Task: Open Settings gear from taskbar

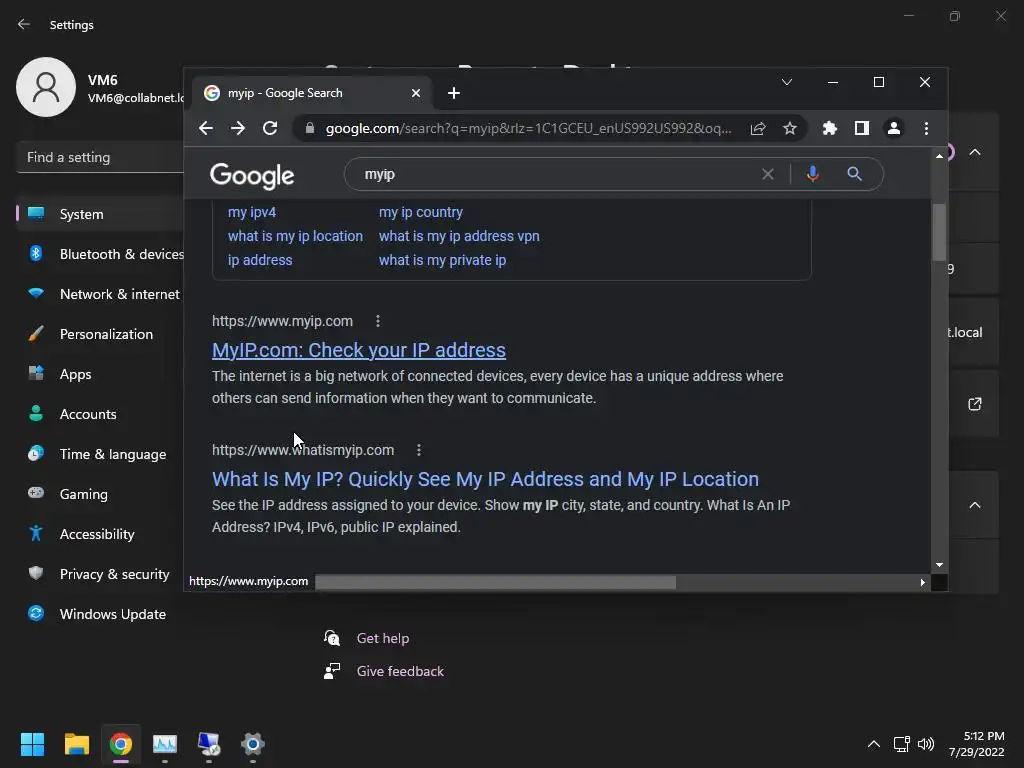Action: tap(253, 744)
